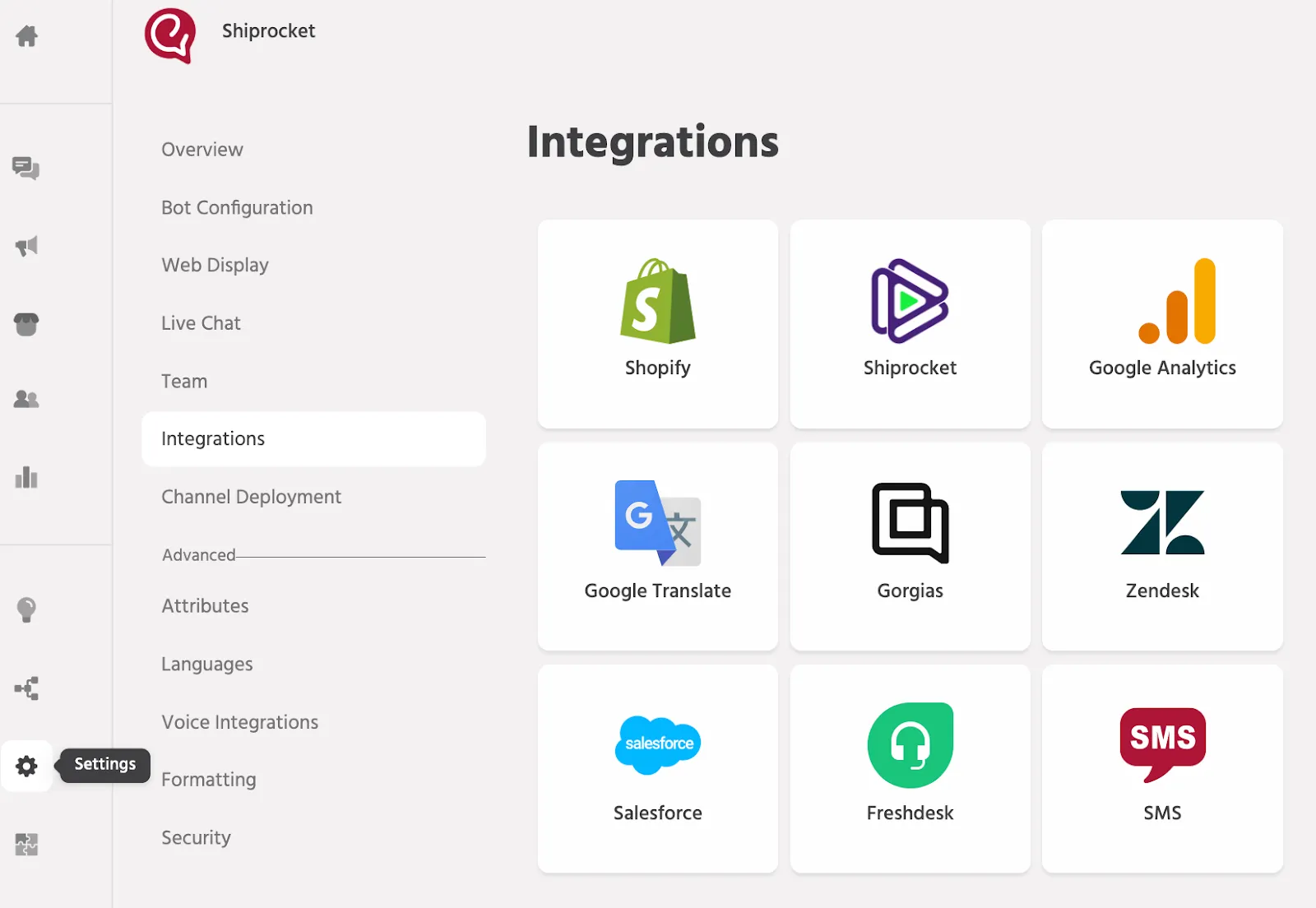The width and height of the screenshot is (1316, 908).
Task: Click the Google Analytics bars logo
Action: 1178,301
